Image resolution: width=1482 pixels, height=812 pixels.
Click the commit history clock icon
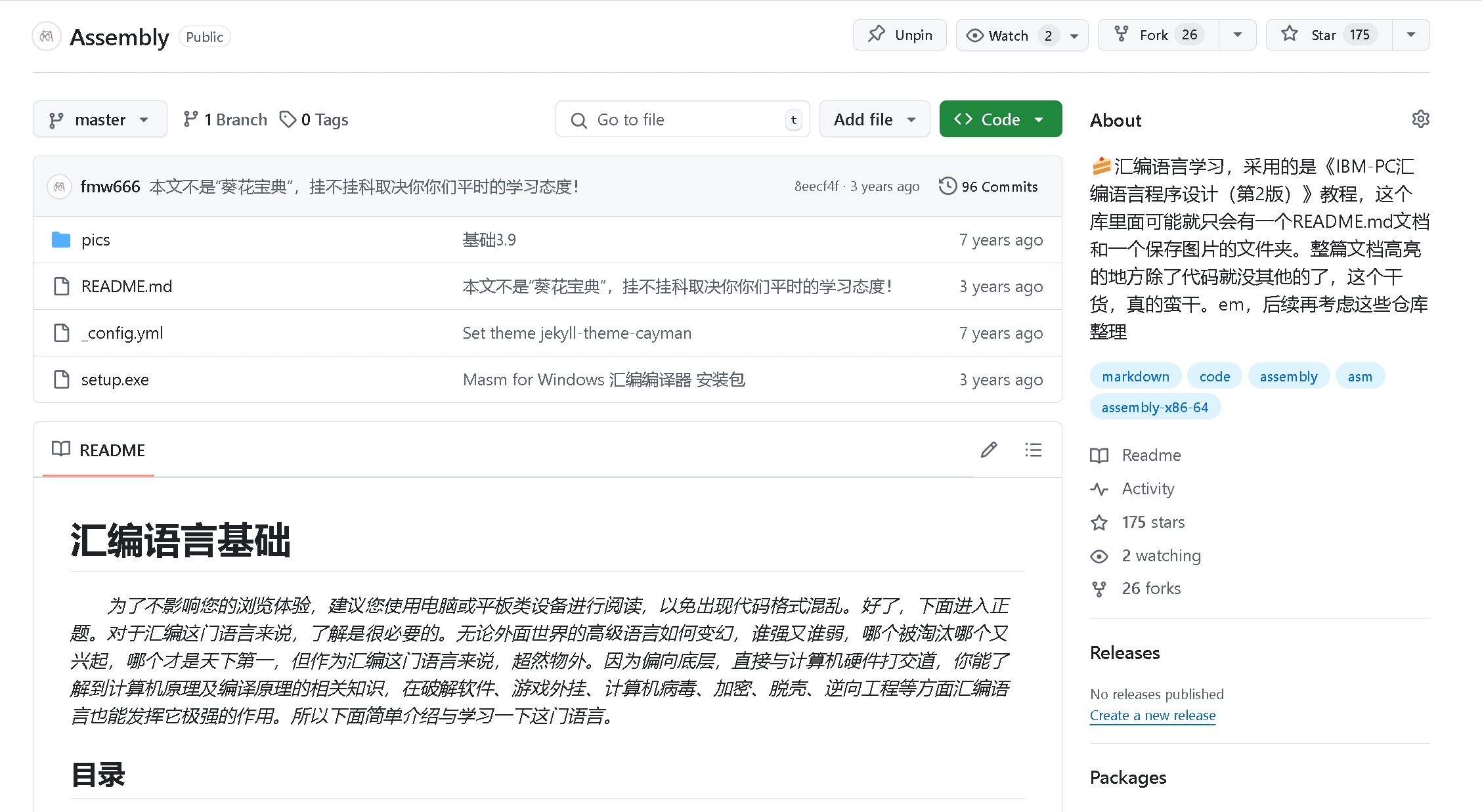[948, 186]
